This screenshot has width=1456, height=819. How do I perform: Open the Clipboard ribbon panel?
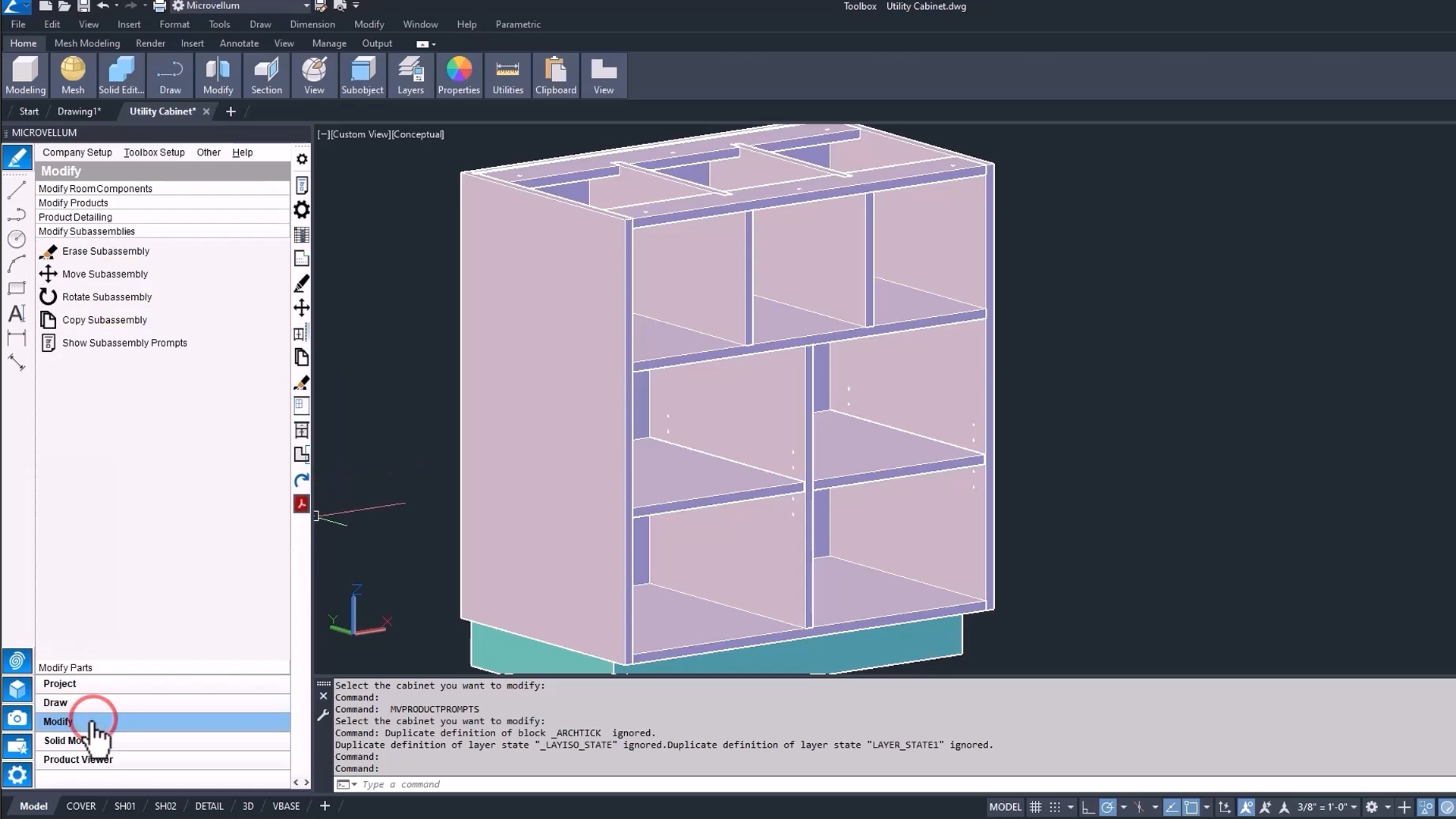pos(556,76)
